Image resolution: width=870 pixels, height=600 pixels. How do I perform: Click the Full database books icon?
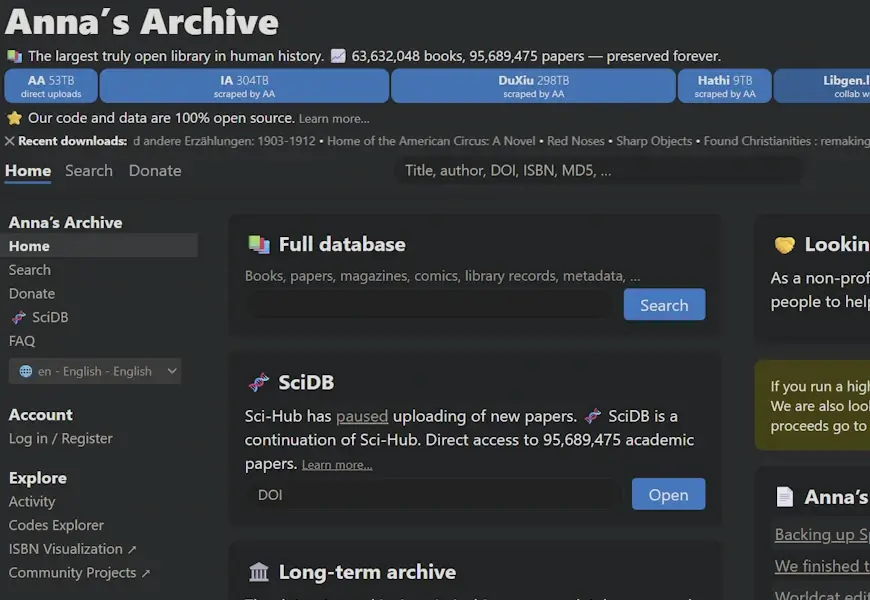[258, 244]
